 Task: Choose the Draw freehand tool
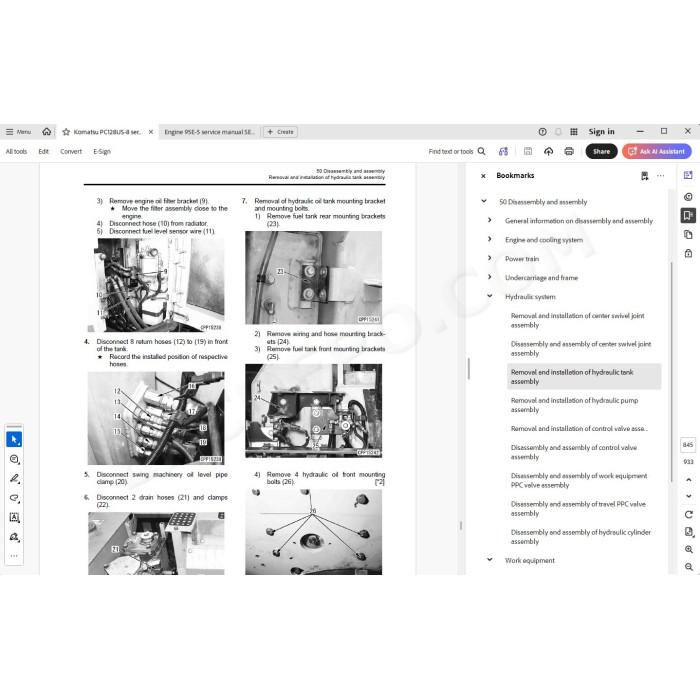click(x=14, y=498)
